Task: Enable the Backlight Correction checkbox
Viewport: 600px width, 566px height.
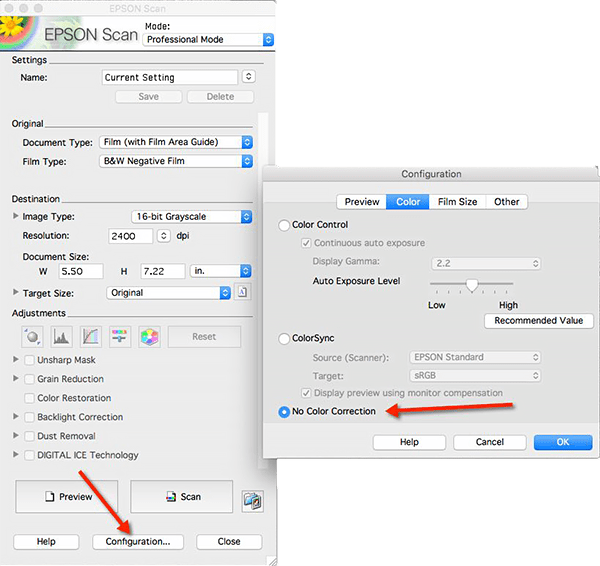Action: pyautogui.click(x=29, y=417)
